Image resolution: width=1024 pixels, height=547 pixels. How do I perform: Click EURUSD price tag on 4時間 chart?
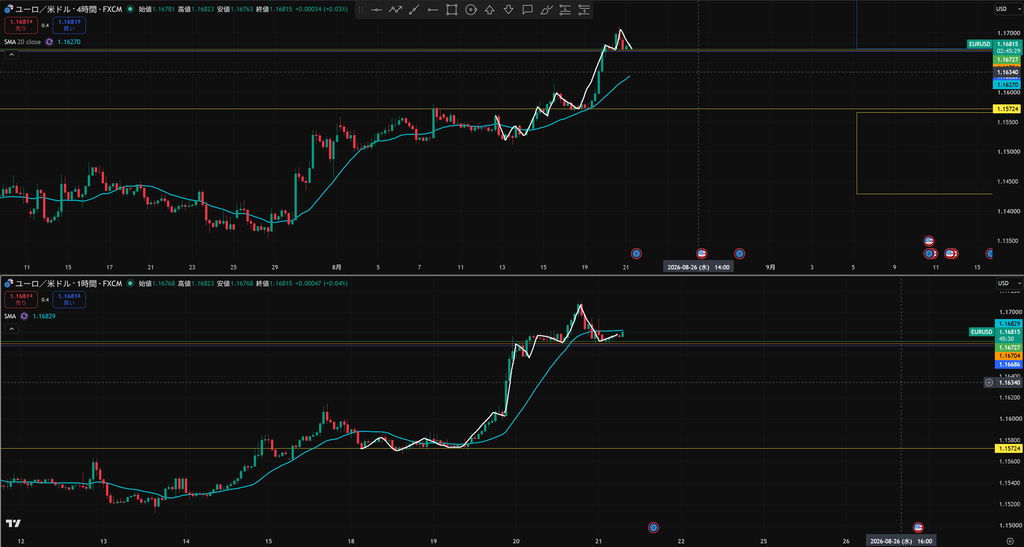tap(980, 44)
